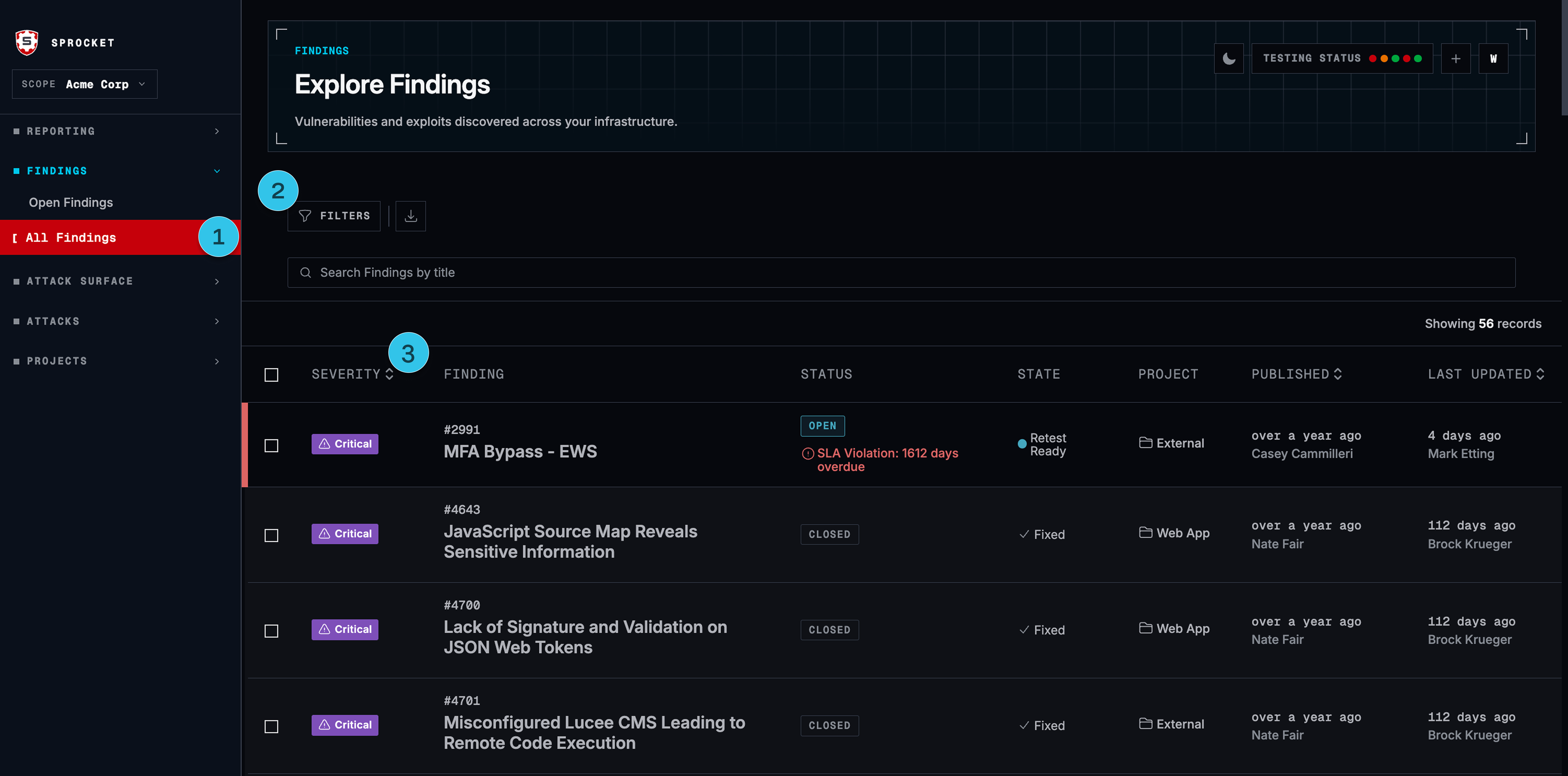Click Web App folder icon for #4643
1568x776 pixels.
tap(1145, 533)
